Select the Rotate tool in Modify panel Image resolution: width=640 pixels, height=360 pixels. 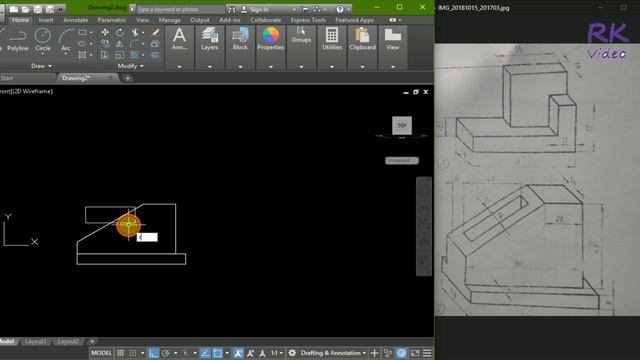click(120, 32)
